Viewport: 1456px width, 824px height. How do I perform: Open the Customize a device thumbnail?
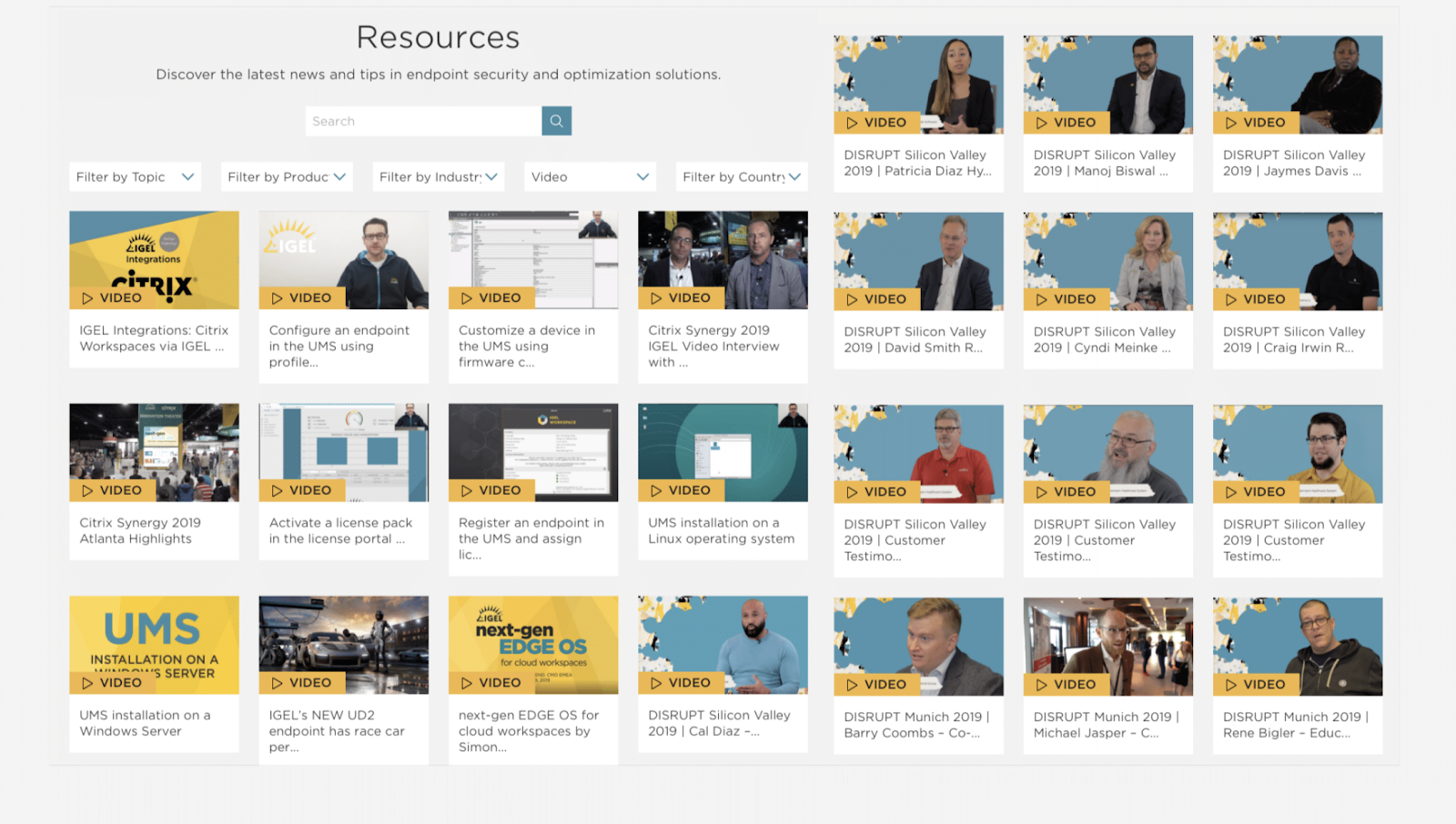click(x=533, y=260)
